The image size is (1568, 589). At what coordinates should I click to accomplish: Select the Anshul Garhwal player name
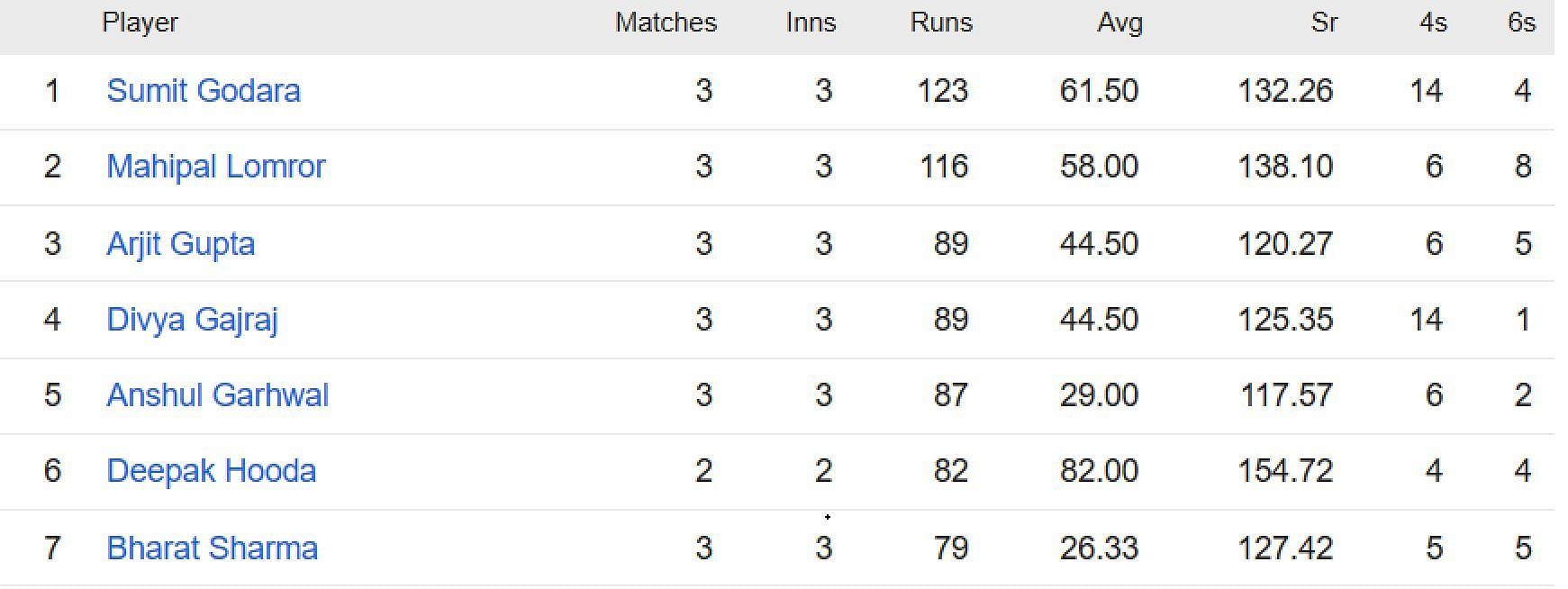pos(218,395)
